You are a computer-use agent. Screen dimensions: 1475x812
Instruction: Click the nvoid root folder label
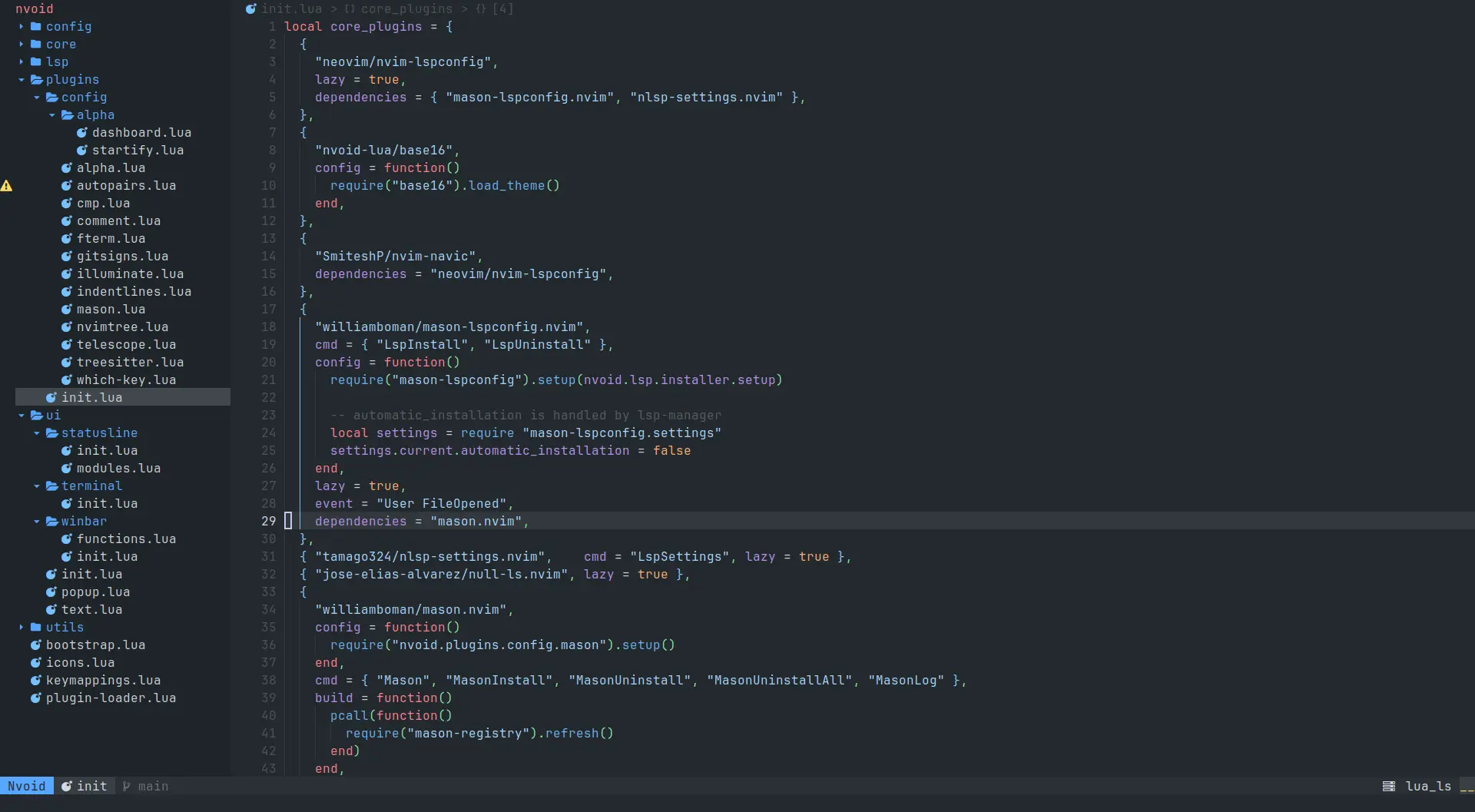point(35,9)
